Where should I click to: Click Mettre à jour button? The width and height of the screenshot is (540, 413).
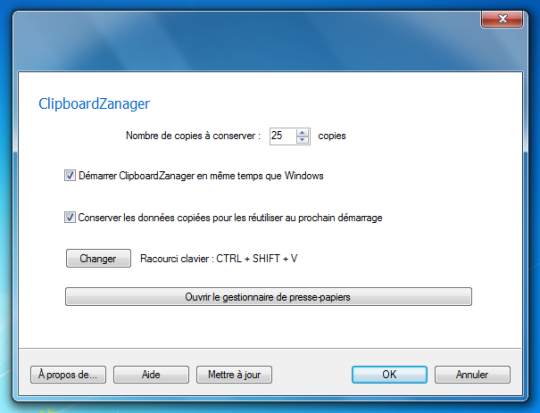coord(234,374)
